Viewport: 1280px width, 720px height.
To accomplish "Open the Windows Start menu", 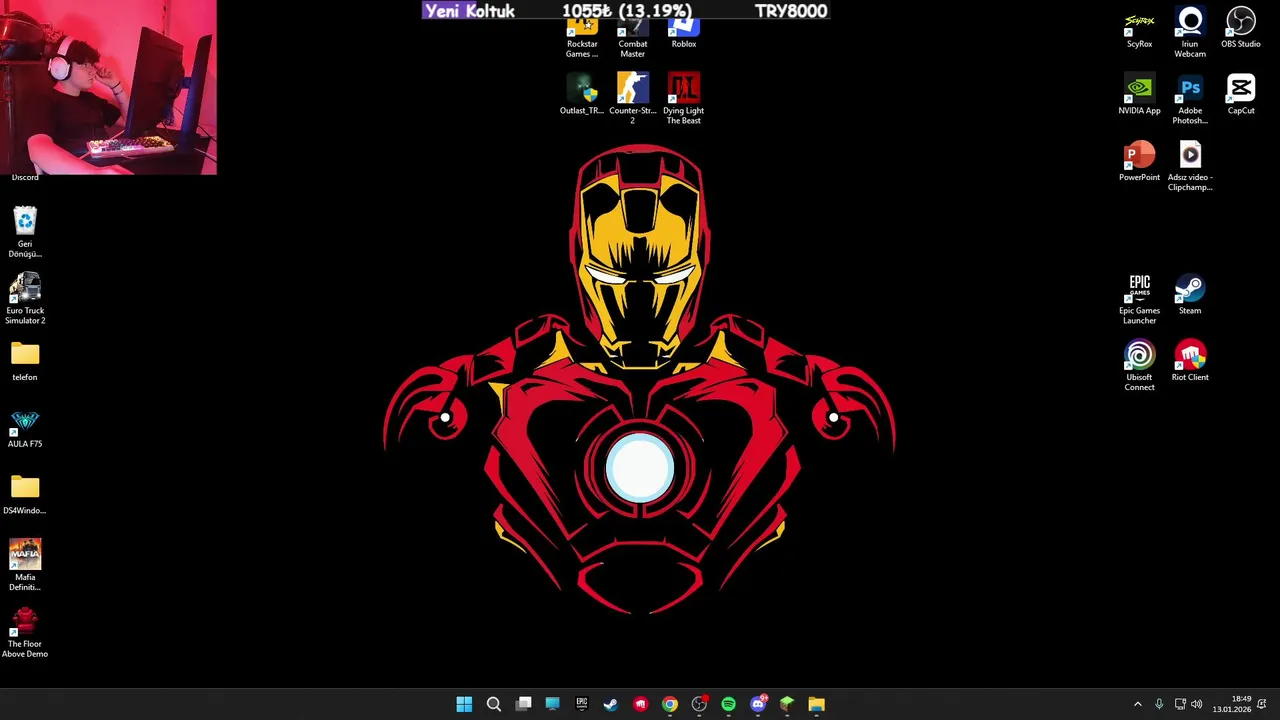I will 464,704.
